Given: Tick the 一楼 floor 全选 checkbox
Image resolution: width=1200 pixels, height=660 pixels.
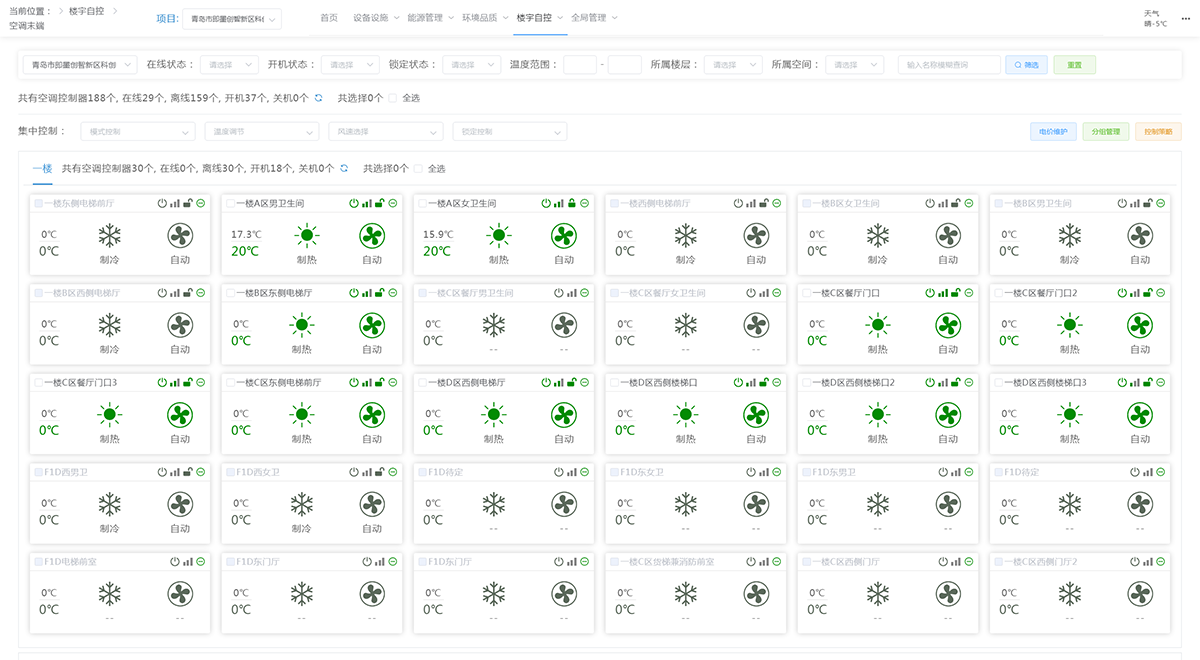Looking at the screenshot, I should [x=419, y=169].
